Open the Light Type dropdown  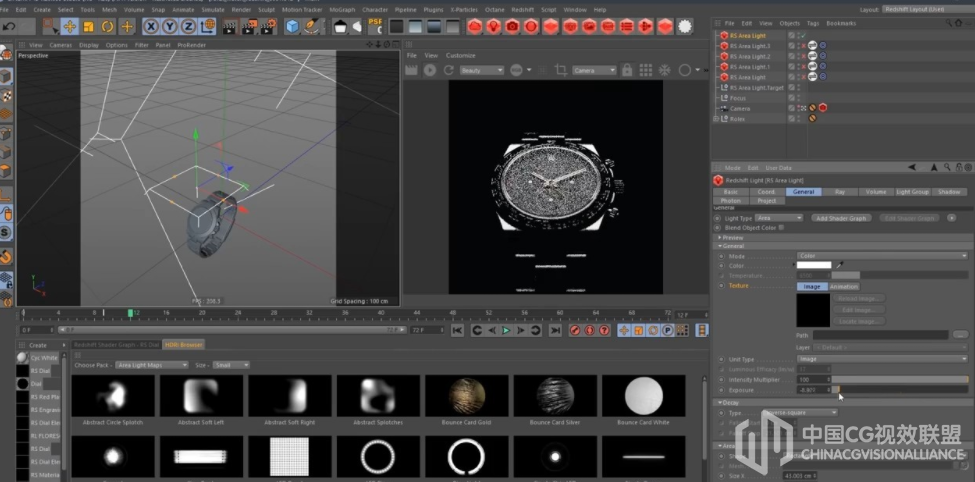[x=780, y=218]
